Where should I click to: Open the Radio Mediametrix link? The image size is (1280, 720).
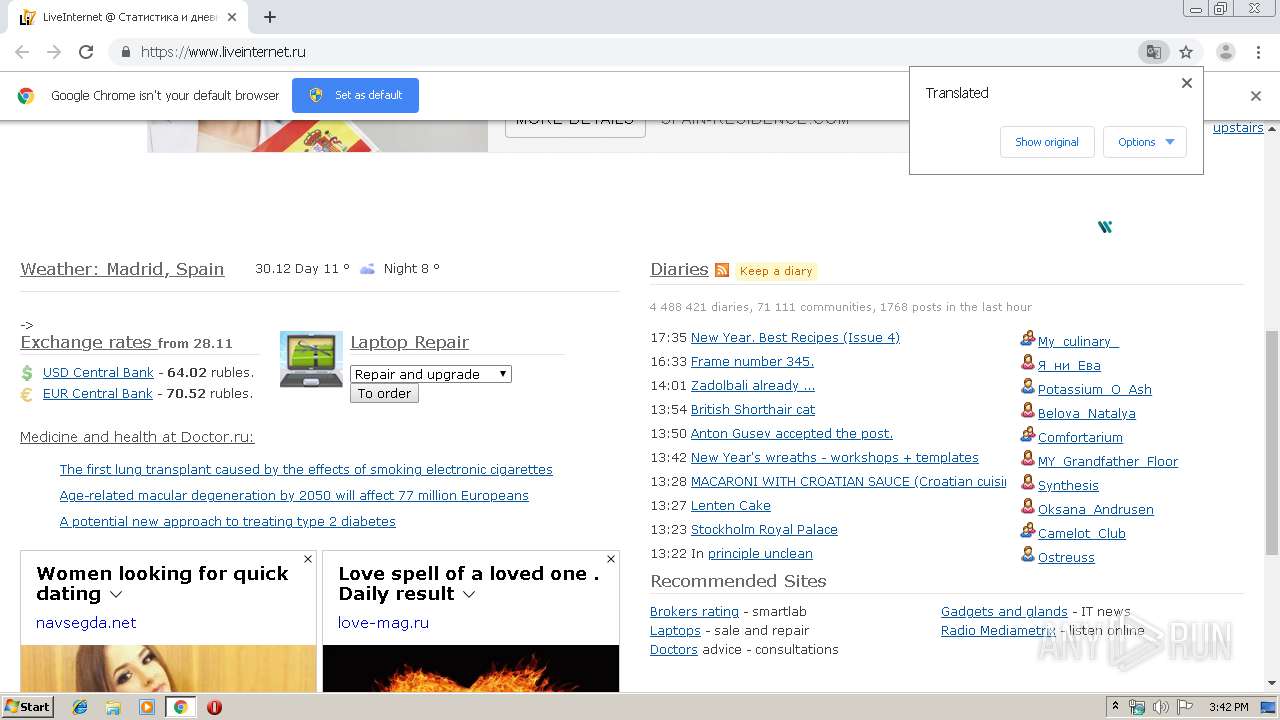(x=998, y=631)
